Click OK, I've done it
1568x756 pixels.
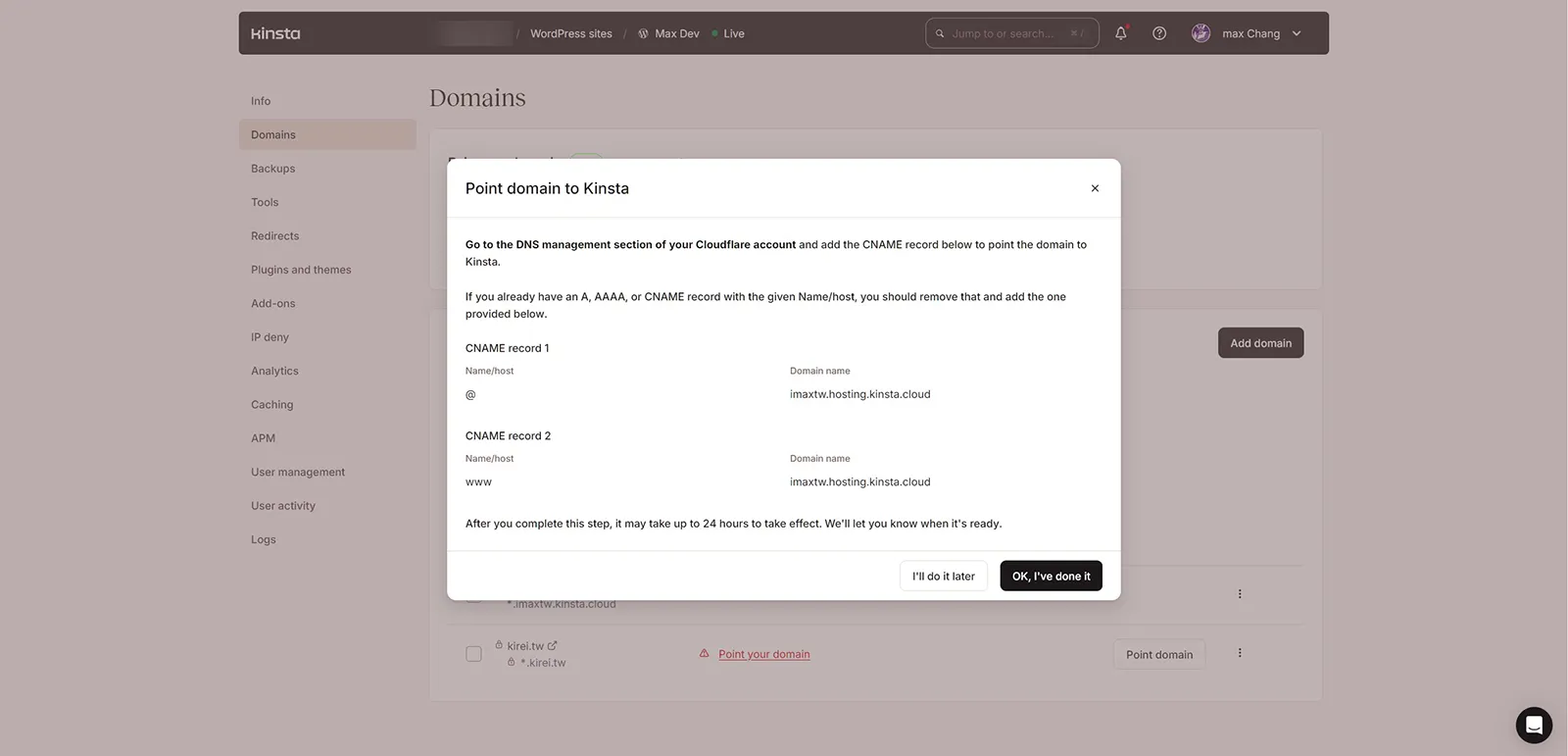1052,577
